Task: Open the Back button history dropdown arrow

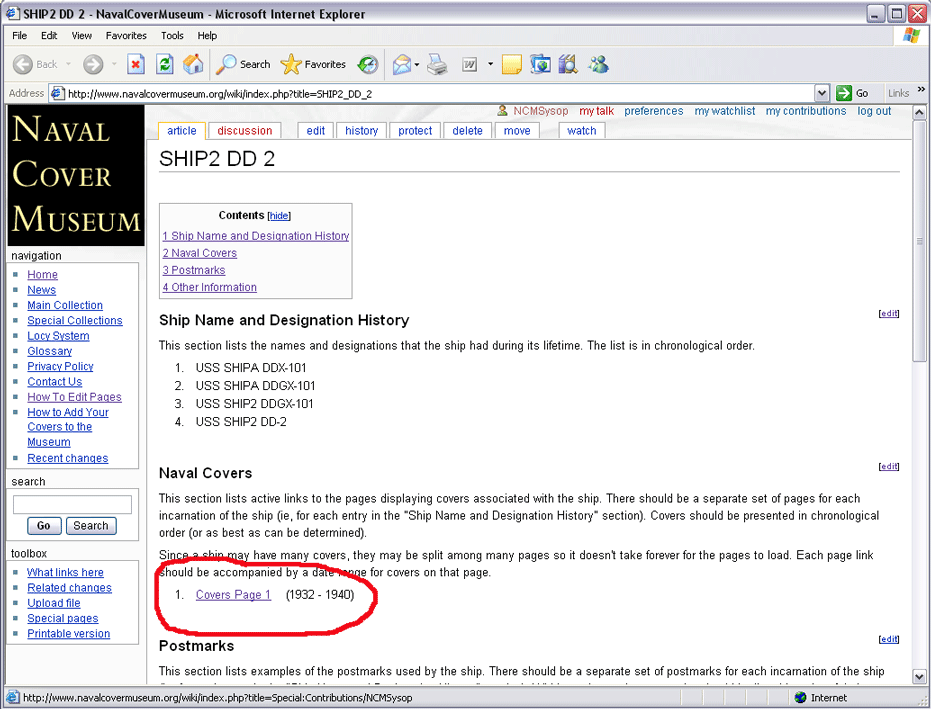Action: (x=68, y=65)
